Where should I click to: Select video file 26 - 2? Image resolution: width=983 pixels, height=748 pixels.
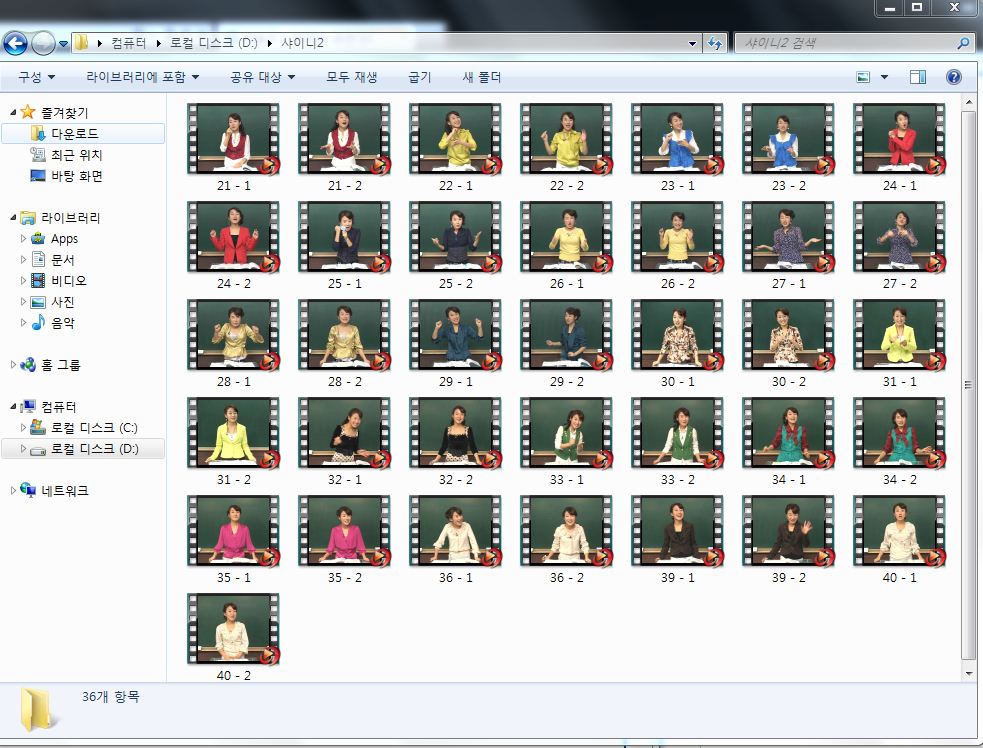(x=677, y=245)
